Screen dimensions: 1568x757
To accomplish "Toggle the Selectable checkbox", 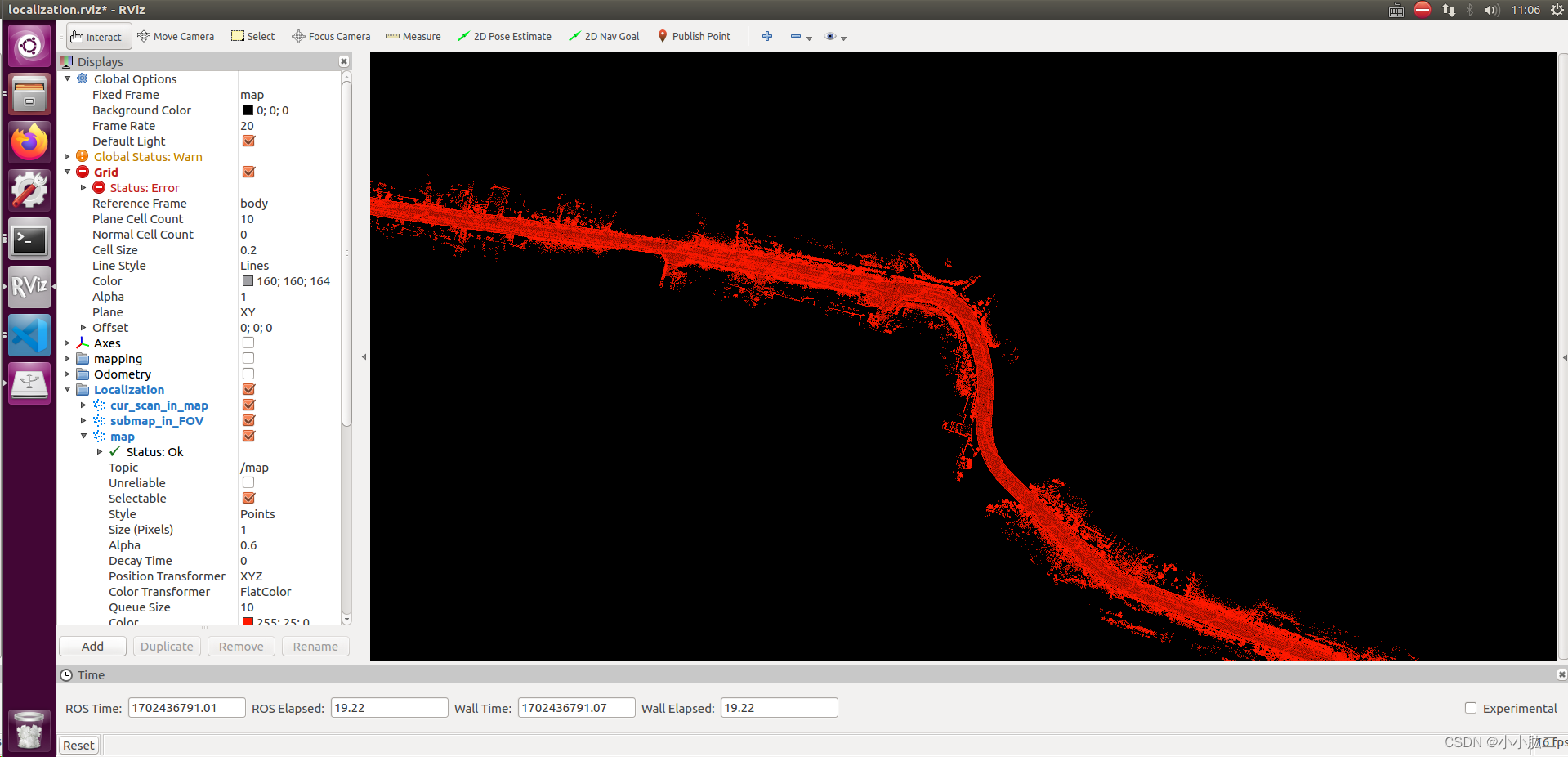I will point(248,498).
